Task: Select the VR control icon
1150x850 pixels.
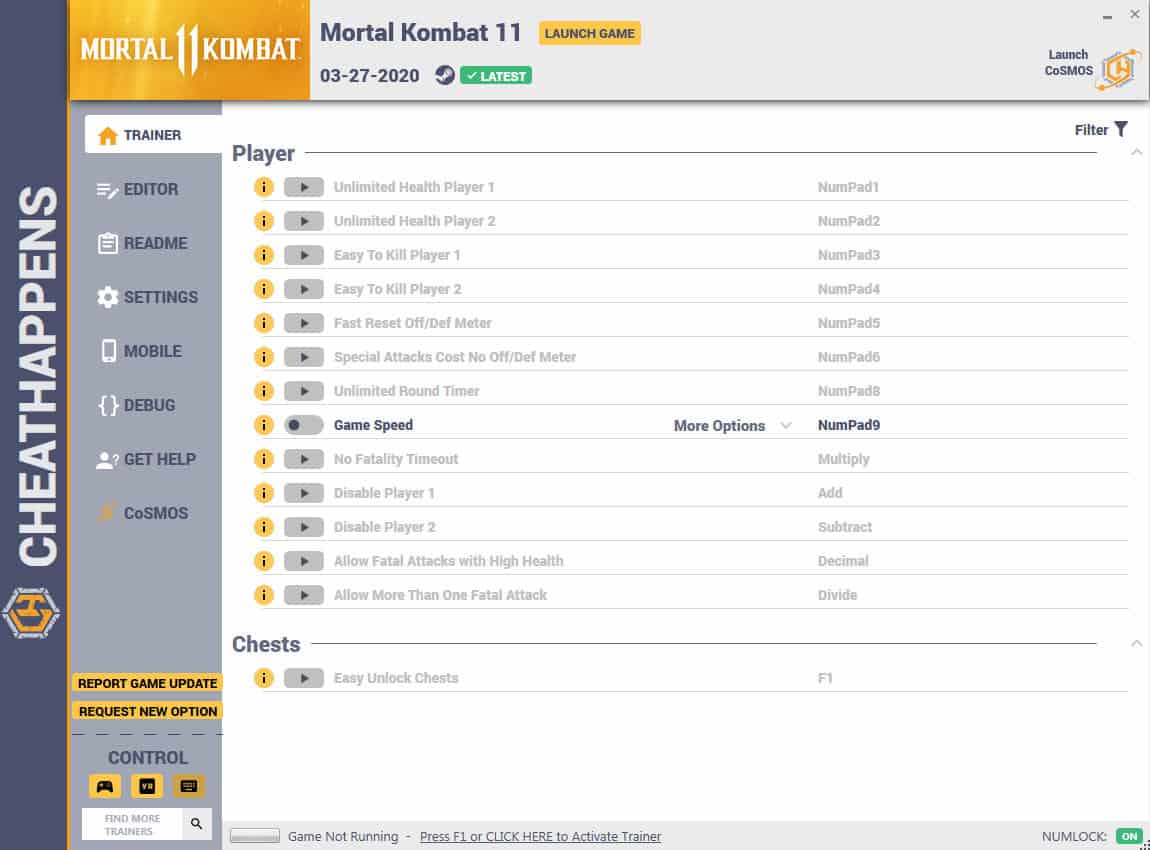Action: (147, 785)
